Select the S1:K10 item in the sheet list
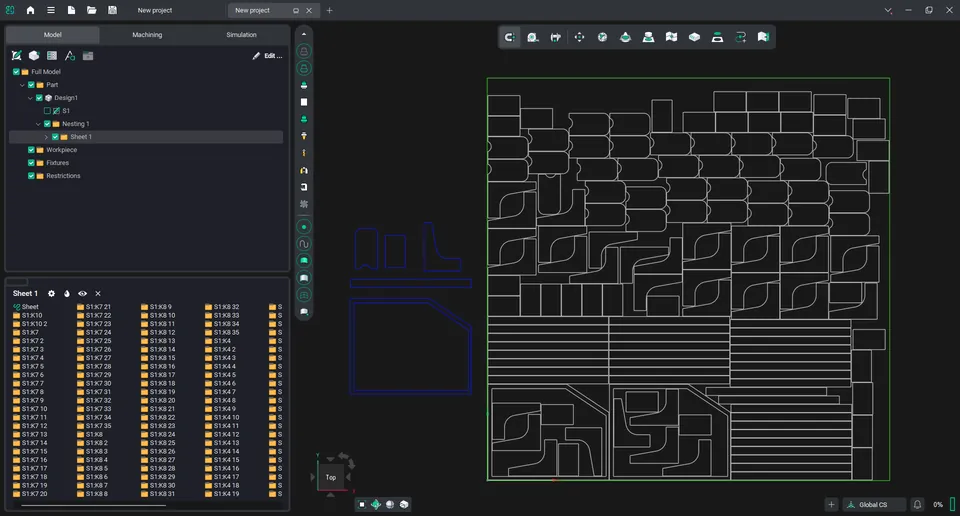960x516 pixels. (x=28, y=315)
